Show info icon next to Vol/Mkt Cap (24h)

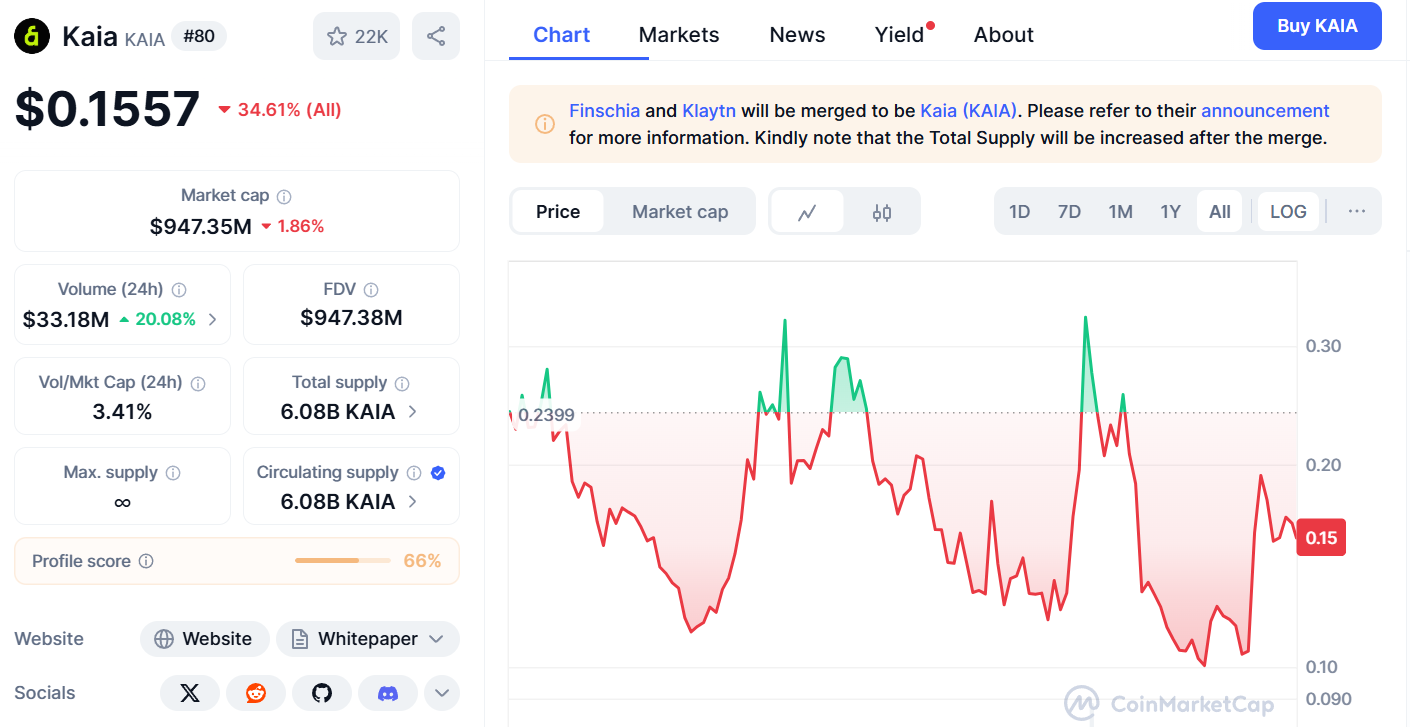[x=198, y=383]
